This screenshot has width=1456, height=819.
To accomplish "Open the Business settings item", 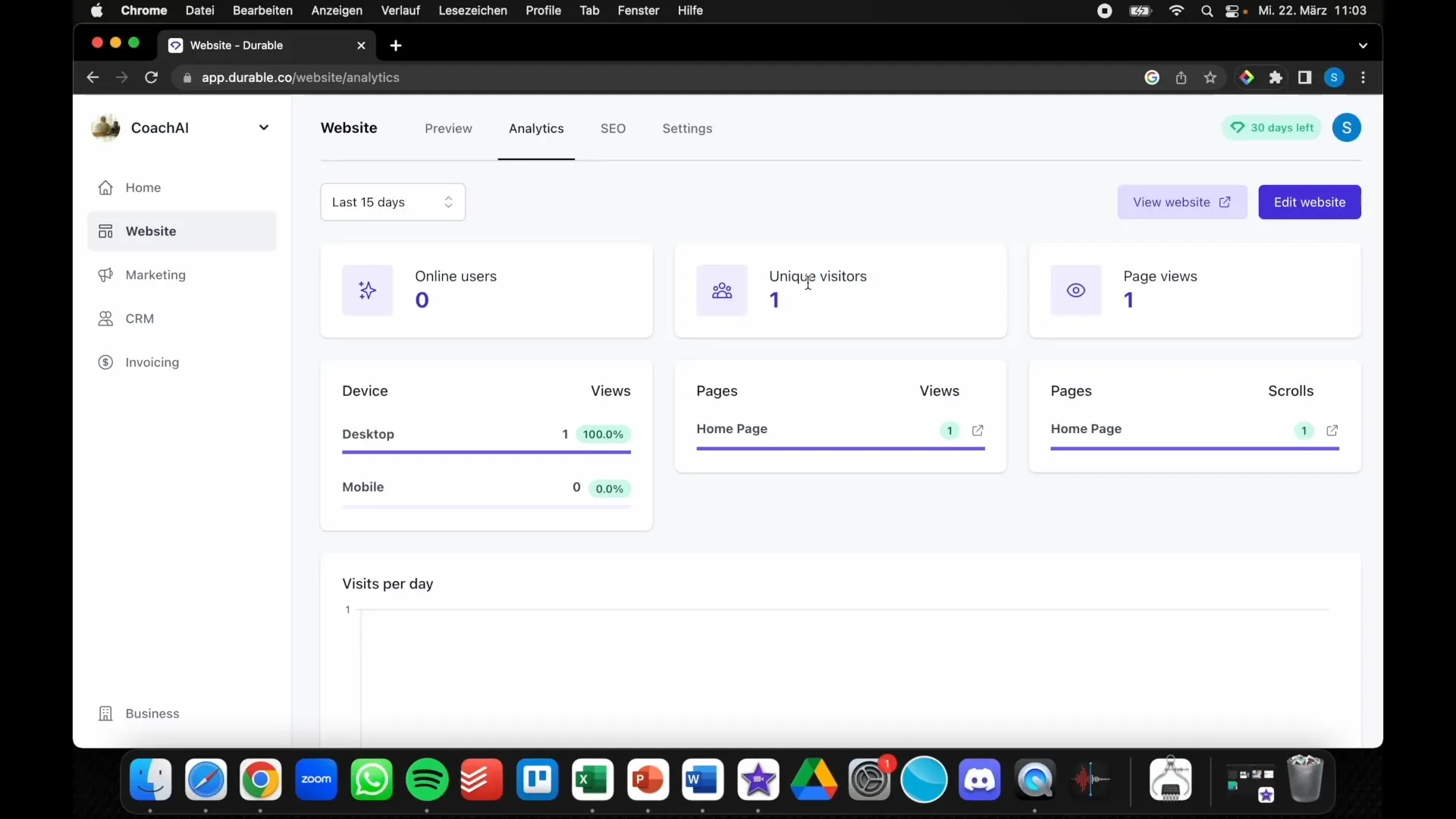I will (x=182, y=714).
